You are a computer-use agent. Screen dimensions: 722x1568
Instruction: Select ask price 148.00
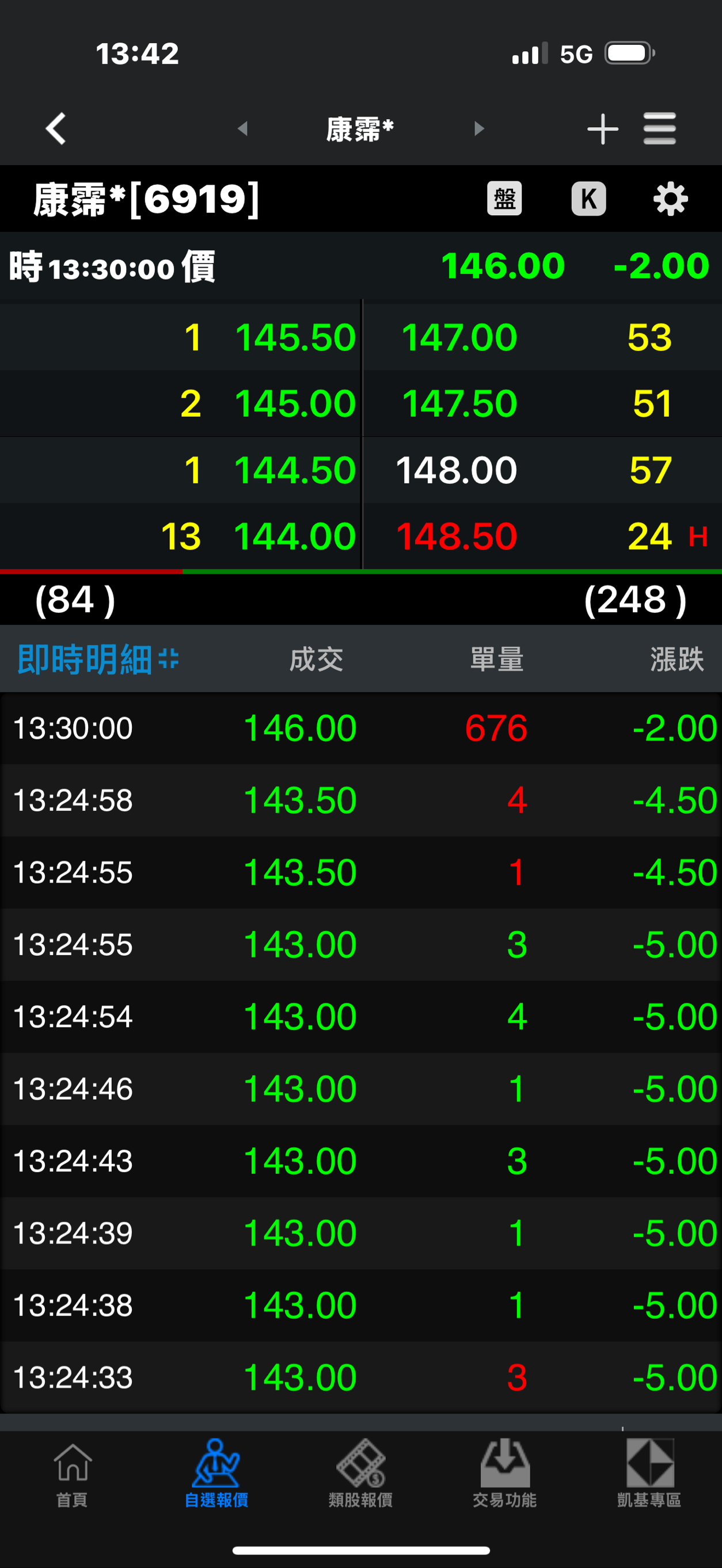457,470
